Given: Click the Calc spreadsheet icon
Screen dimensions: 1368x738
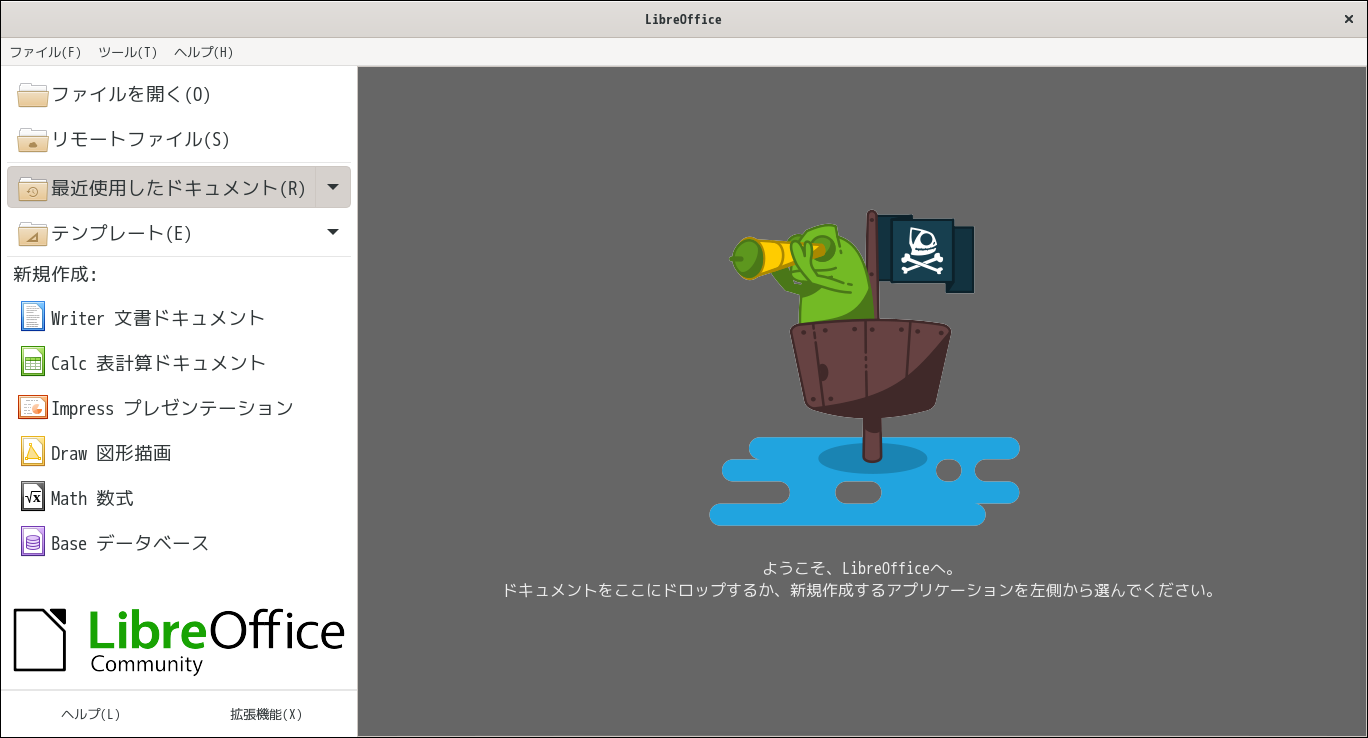Looking at the screenshot, I should pyautogui.click(x=33, y=362).
